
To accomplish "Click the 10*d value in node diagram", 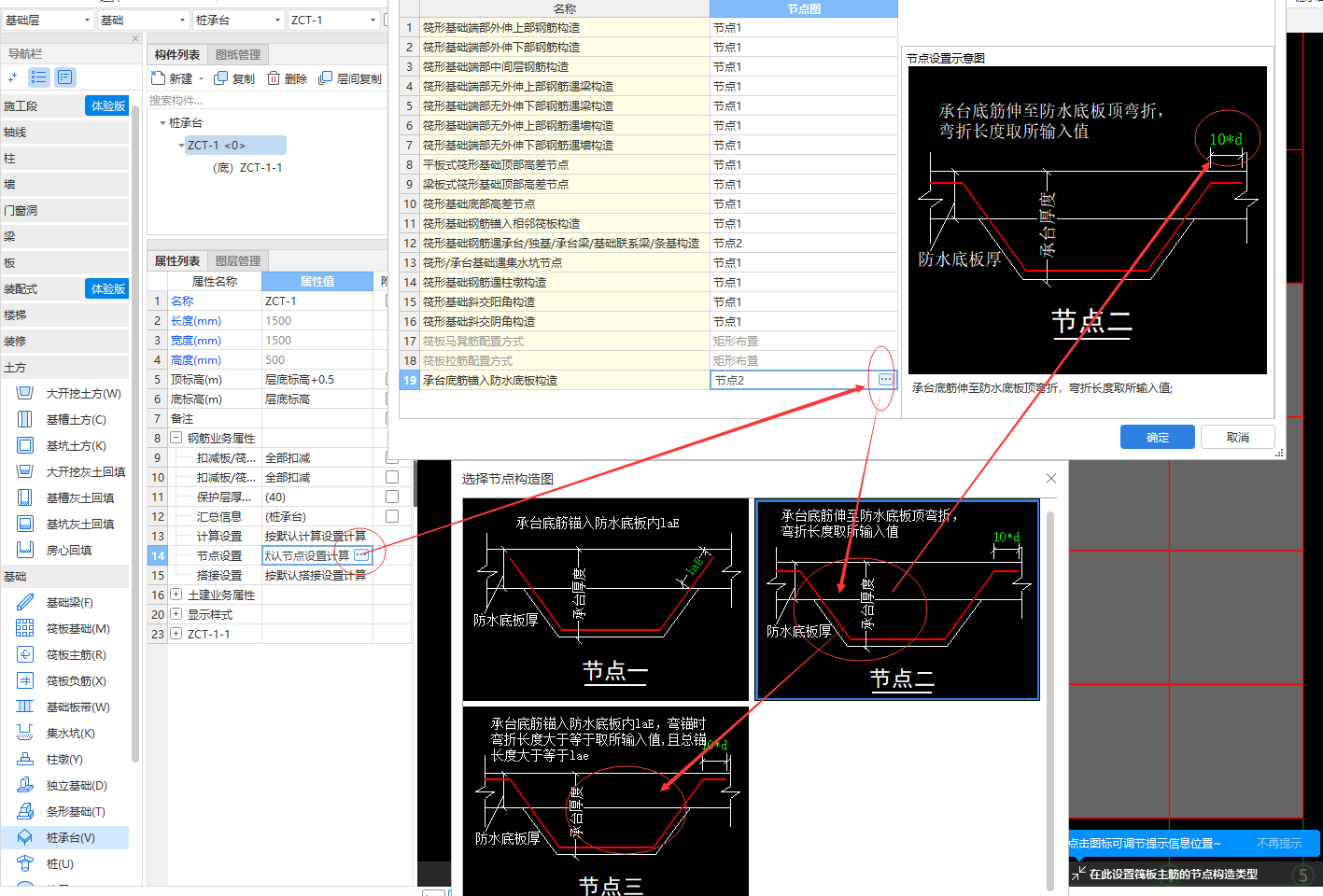I will (x=1226, y=139).
